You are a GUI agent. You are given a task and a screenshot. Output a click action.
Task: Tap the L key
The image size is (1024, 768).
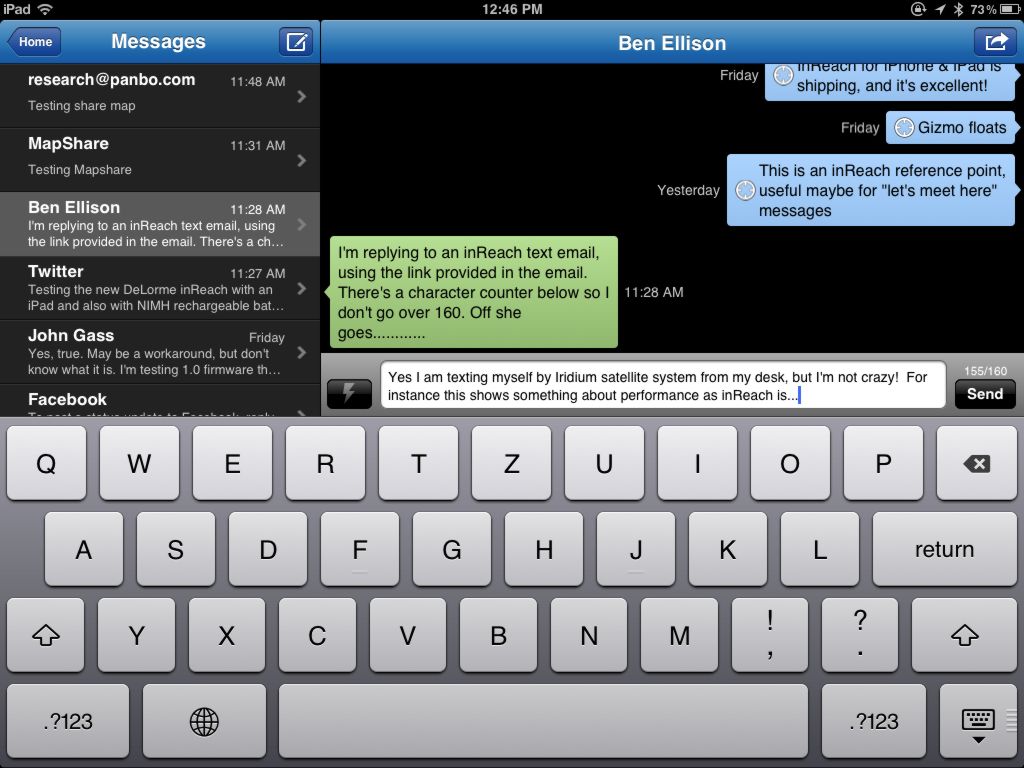click(x=820, y=549)
